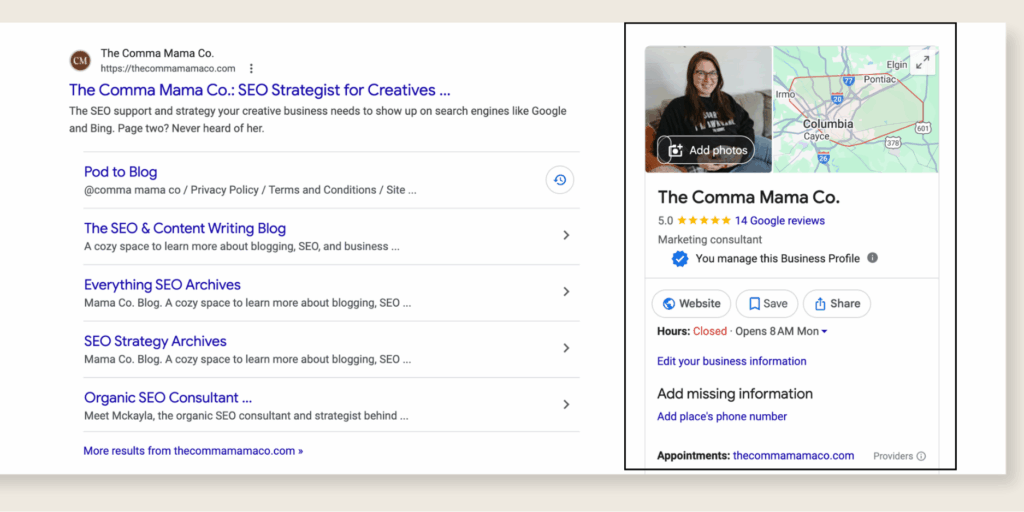The height and width of the screenshot is (512, 1024).
Task: Expand the hours dropdown arrow after Opens 8 AM Mon
Action: pos(824,332)
